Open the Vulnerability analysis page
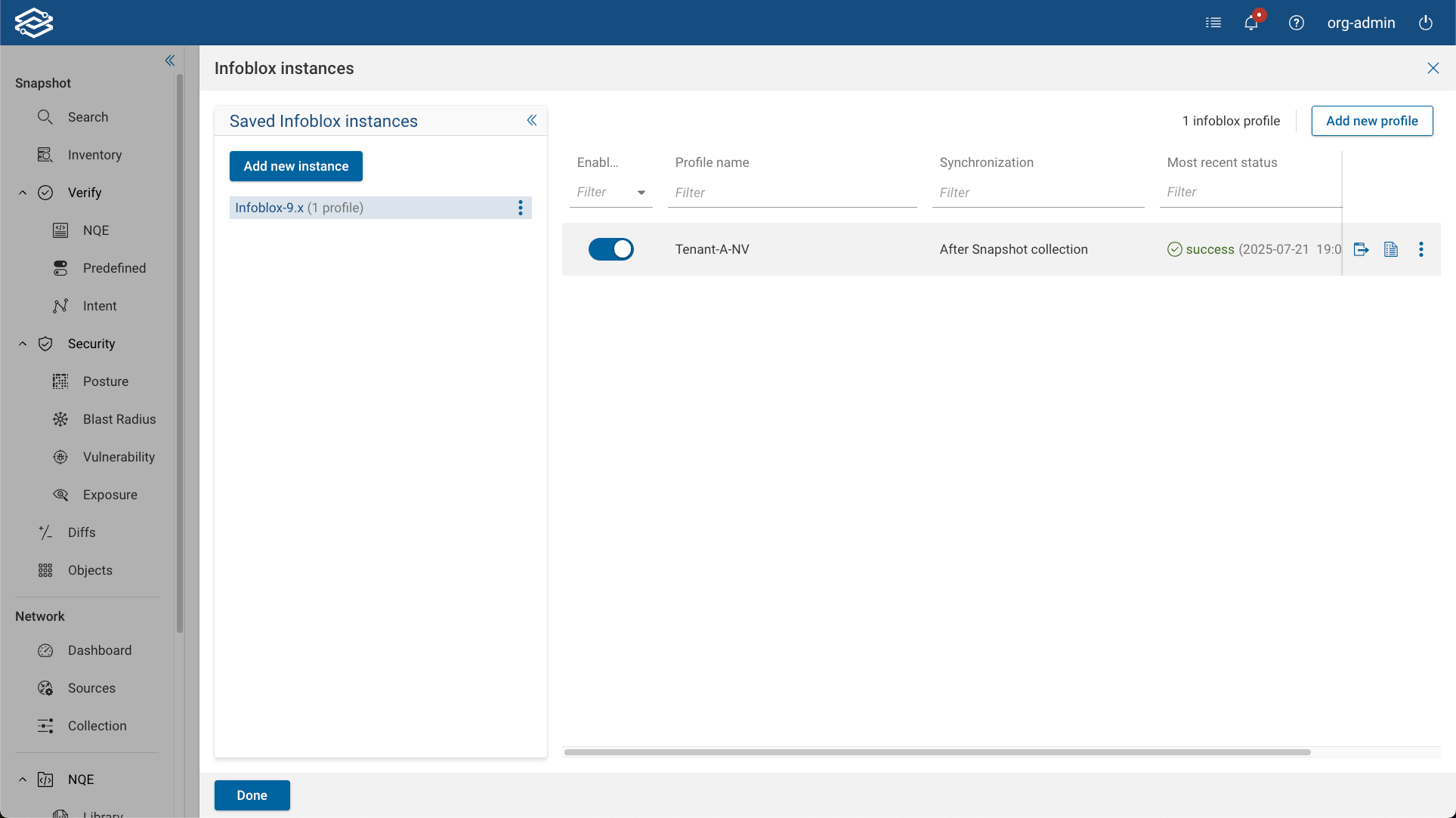 pyautogui.click(x=122, y=457)
